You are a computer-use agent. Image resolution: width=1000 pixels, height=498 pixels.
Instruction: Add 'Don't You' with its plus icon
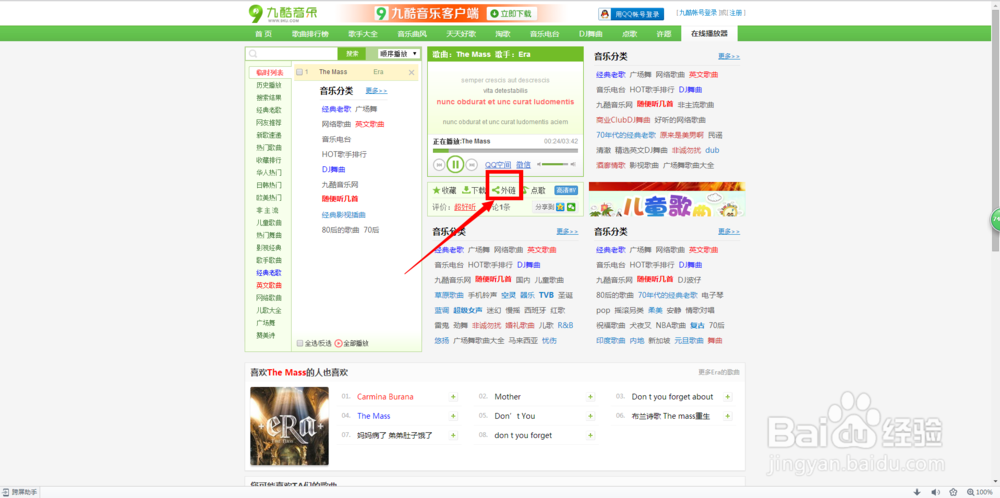(591, 416)
